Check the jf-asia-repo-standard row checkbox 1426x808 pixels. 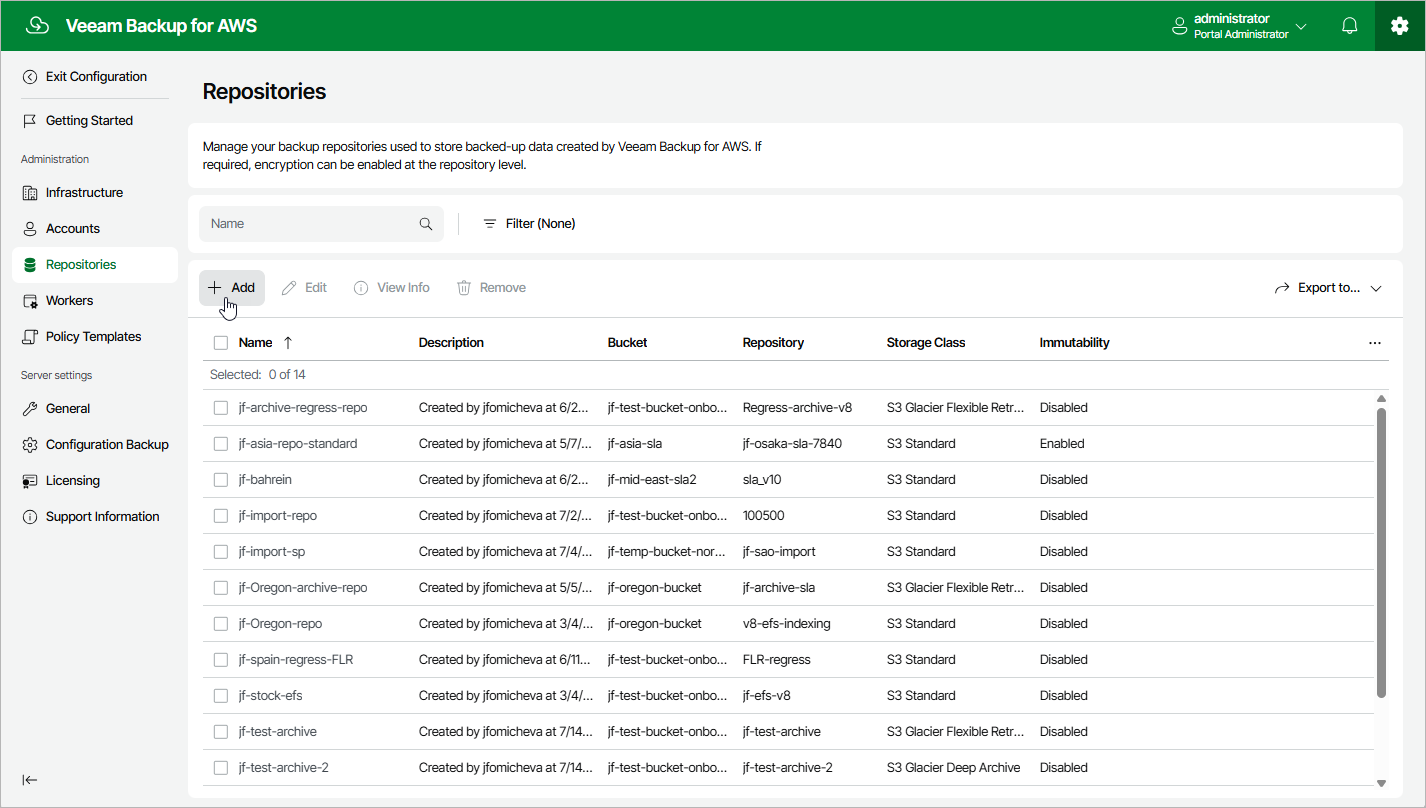pyautogui.click(x=221, y=444)
